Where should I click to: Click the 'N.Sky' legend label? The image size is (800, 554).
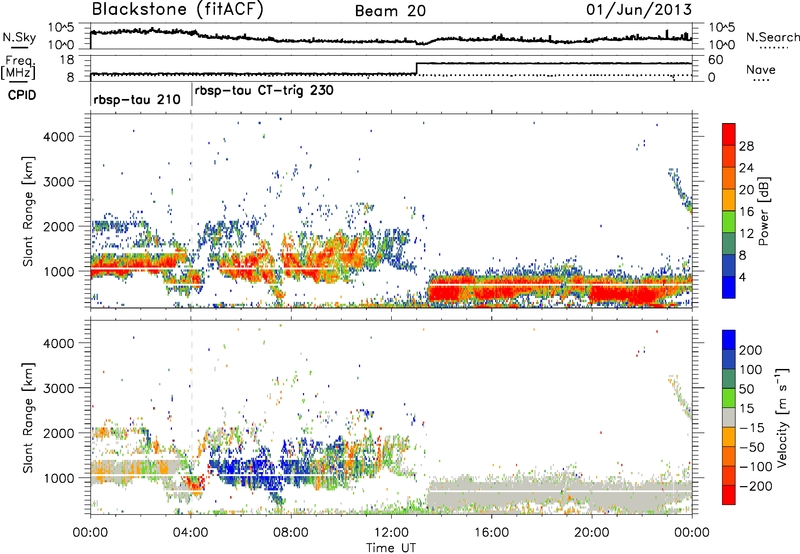point(19,37)
